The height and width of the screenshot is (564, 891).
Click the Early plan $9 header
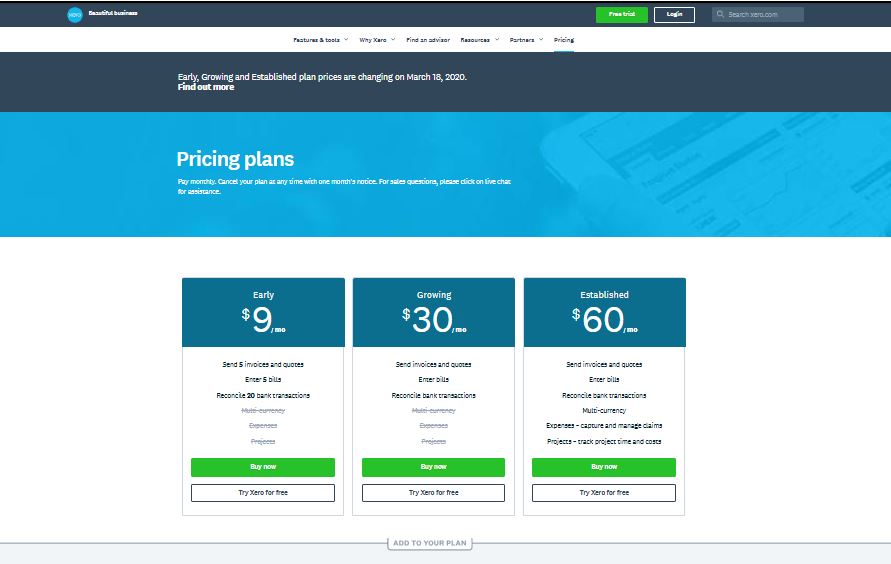coord(263,312)
